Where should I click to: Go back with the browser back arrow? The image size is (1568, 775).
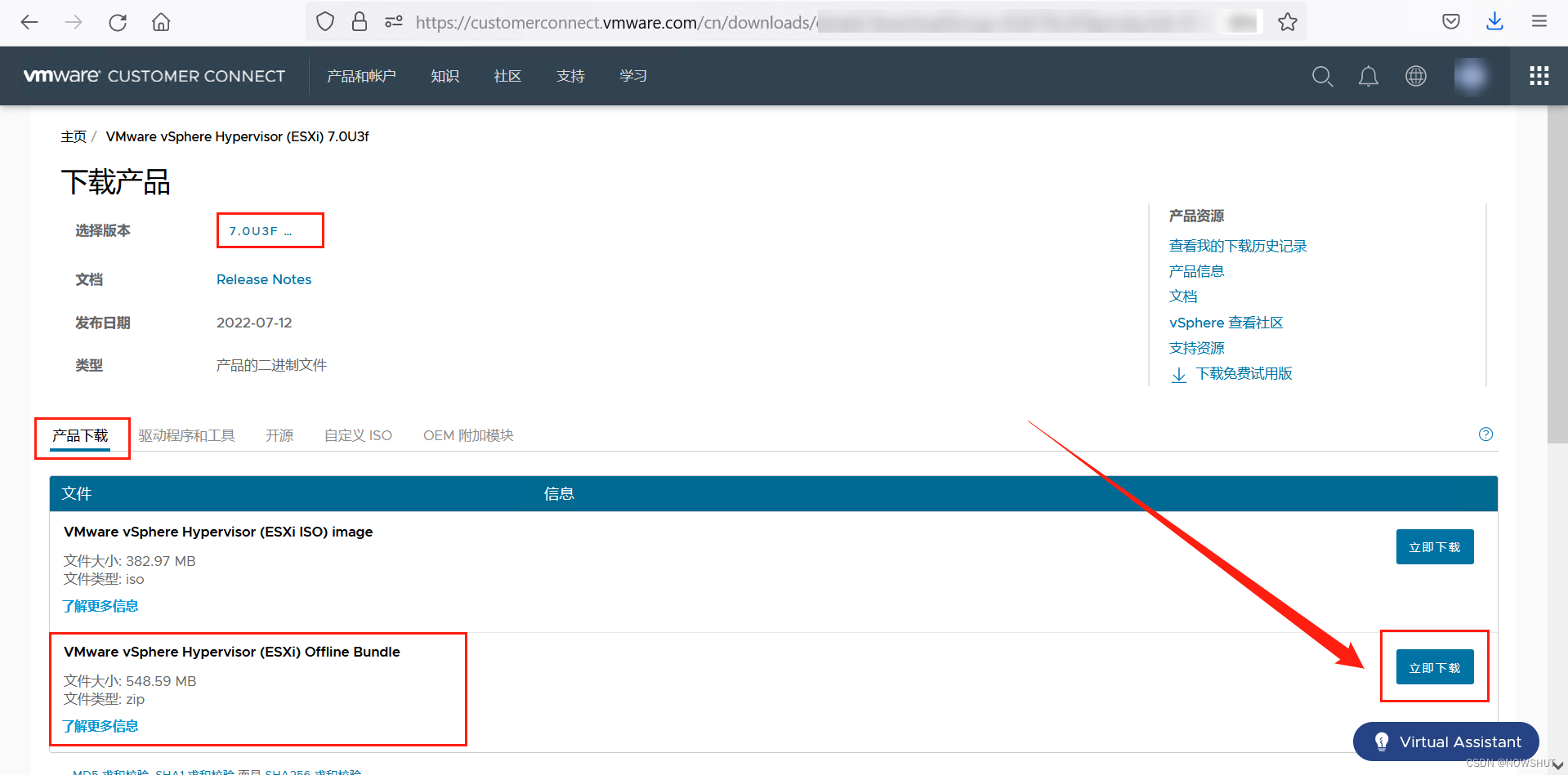tap(29, 22)
